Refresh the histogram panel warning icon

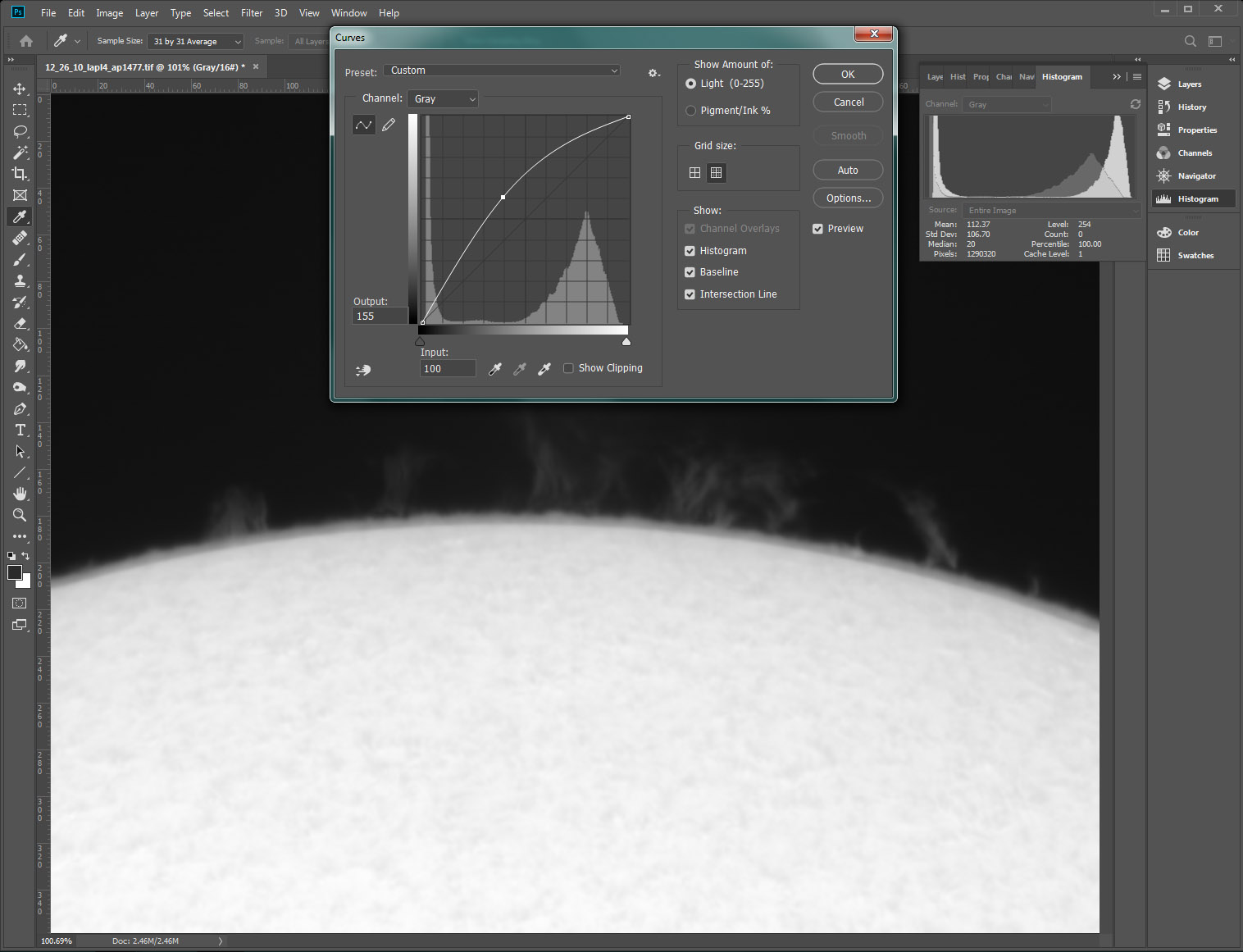(1136, 104)
